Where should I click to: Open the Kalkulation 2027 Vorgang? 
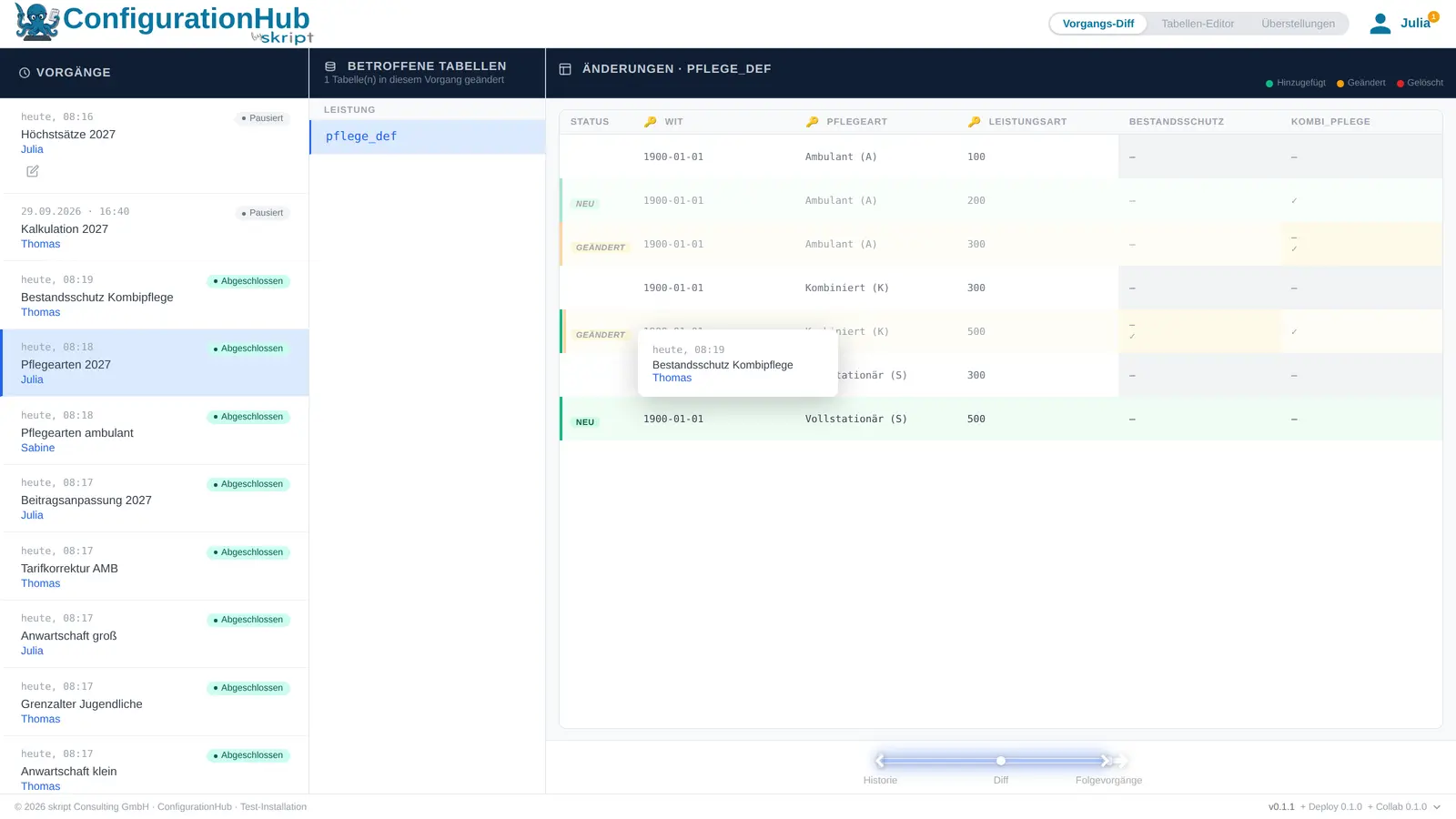point(155,227)
